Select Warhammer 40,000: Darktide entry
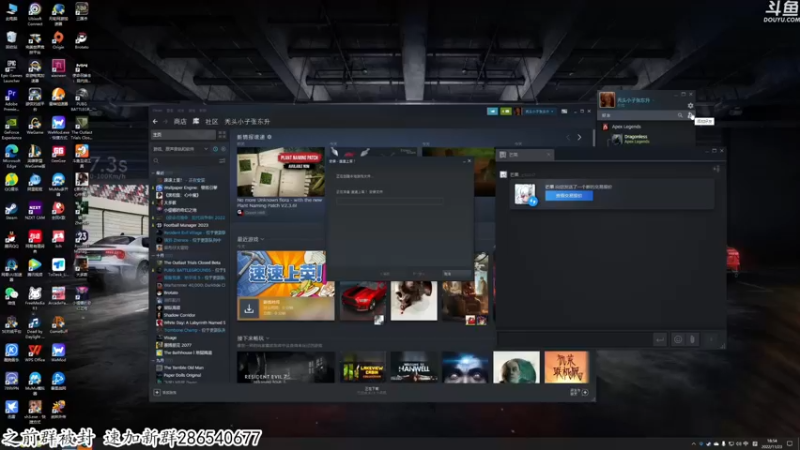Screen dimensions: 800x450 [x=190, y=285]
